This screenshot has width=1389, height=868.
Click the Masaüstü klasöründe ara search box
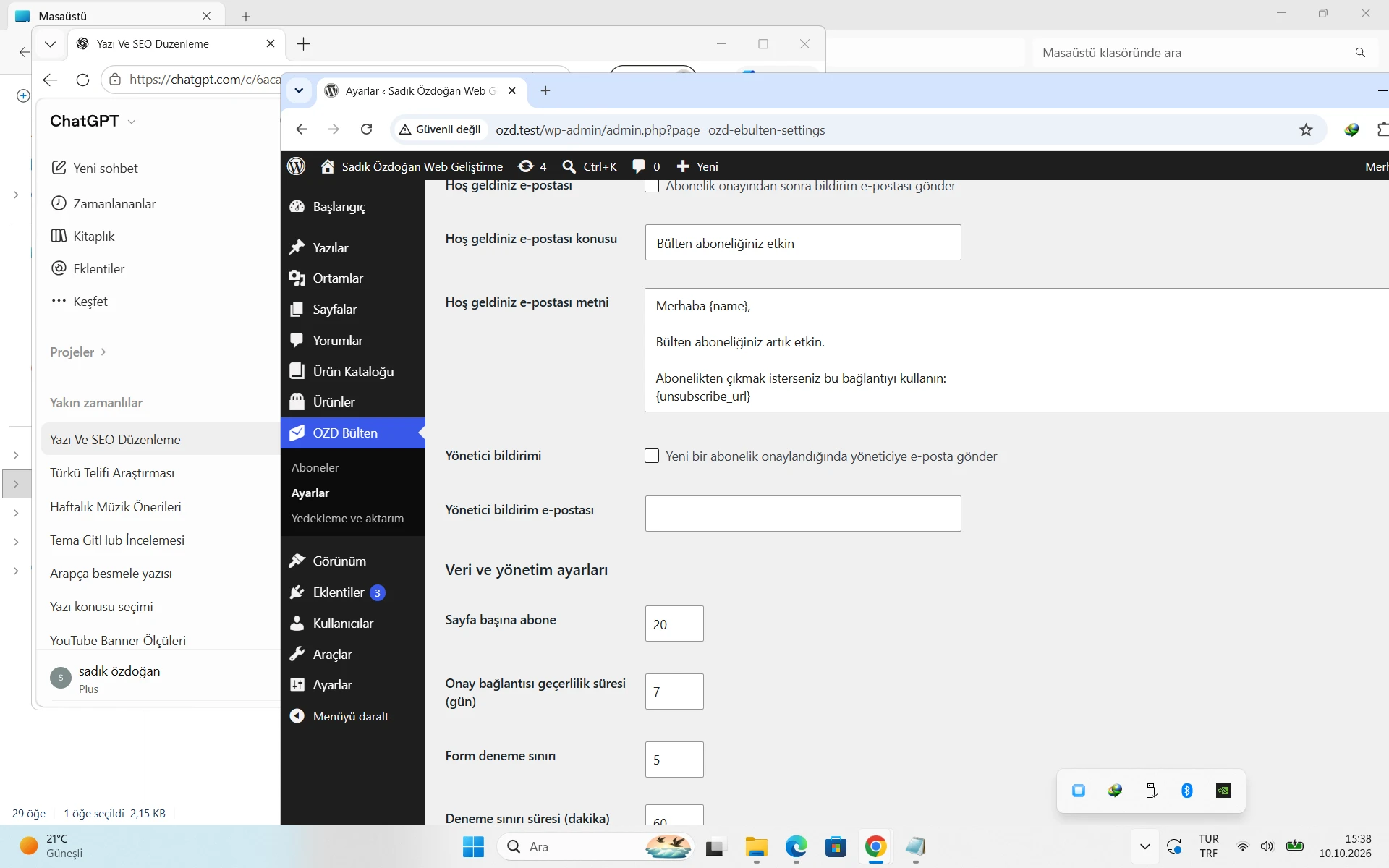coord(1205,53)
